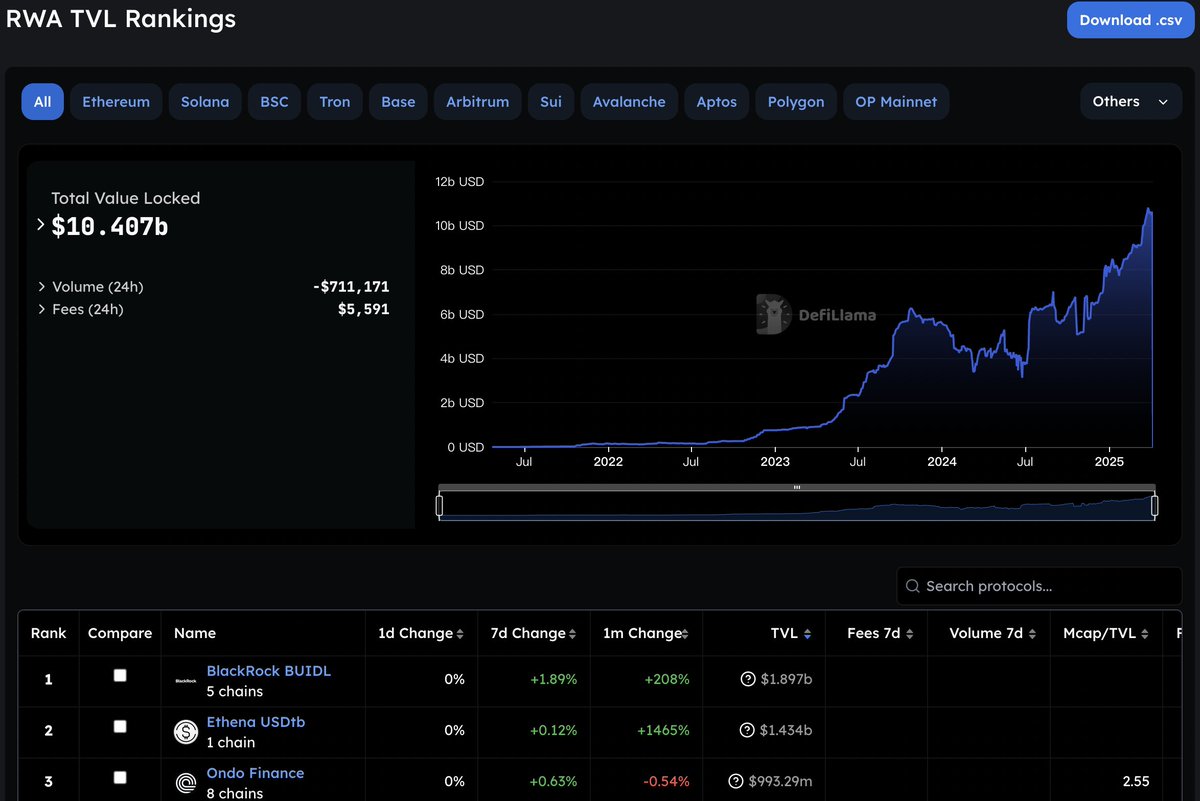
Task: Filter rankings by Tron
Action: (x=335, y=102)
